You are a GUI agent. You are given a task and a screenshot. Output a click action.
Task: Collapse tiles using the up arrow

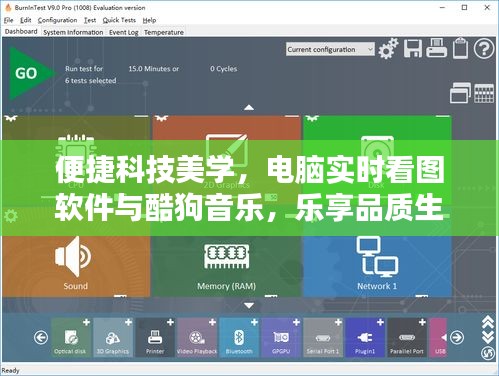249,108
